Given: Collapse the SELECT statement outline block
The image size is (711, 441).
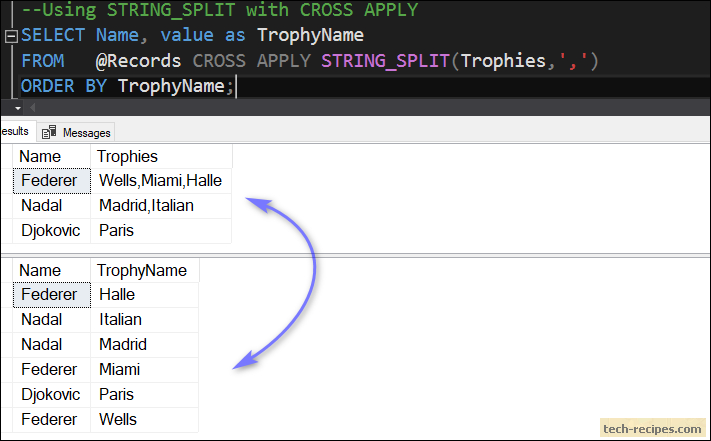Looking at the screenshot, I should click(x=11, y=36).
